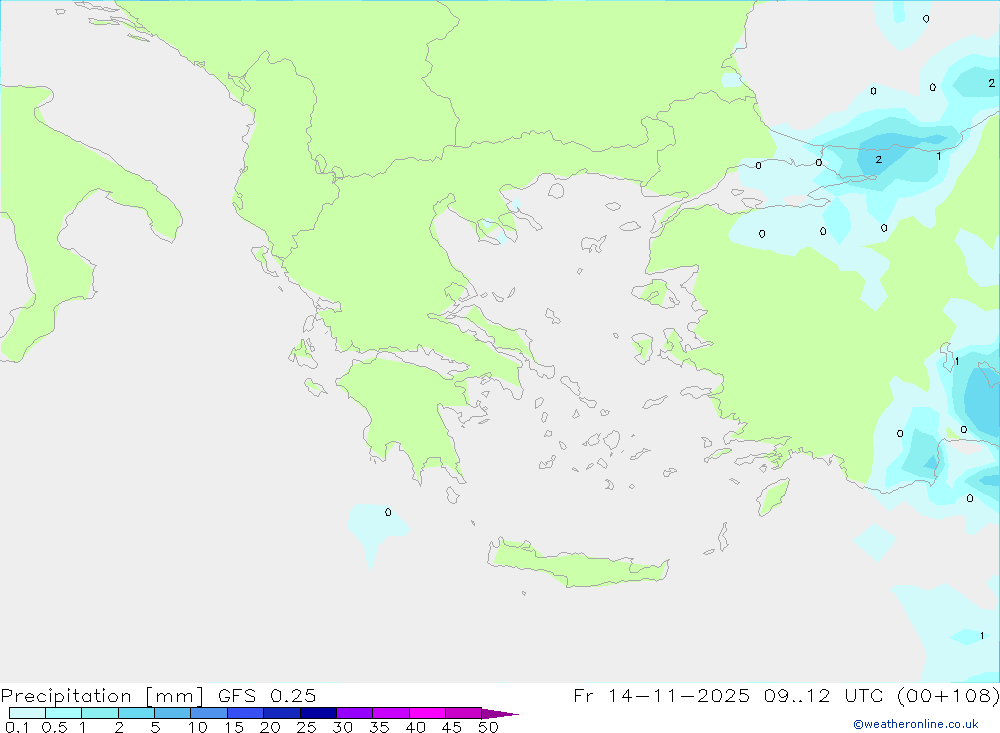The image size is (1000, 733).
Task: Select the 2–5 mm sky-blue legend swatch
Action: pos(136,713)
